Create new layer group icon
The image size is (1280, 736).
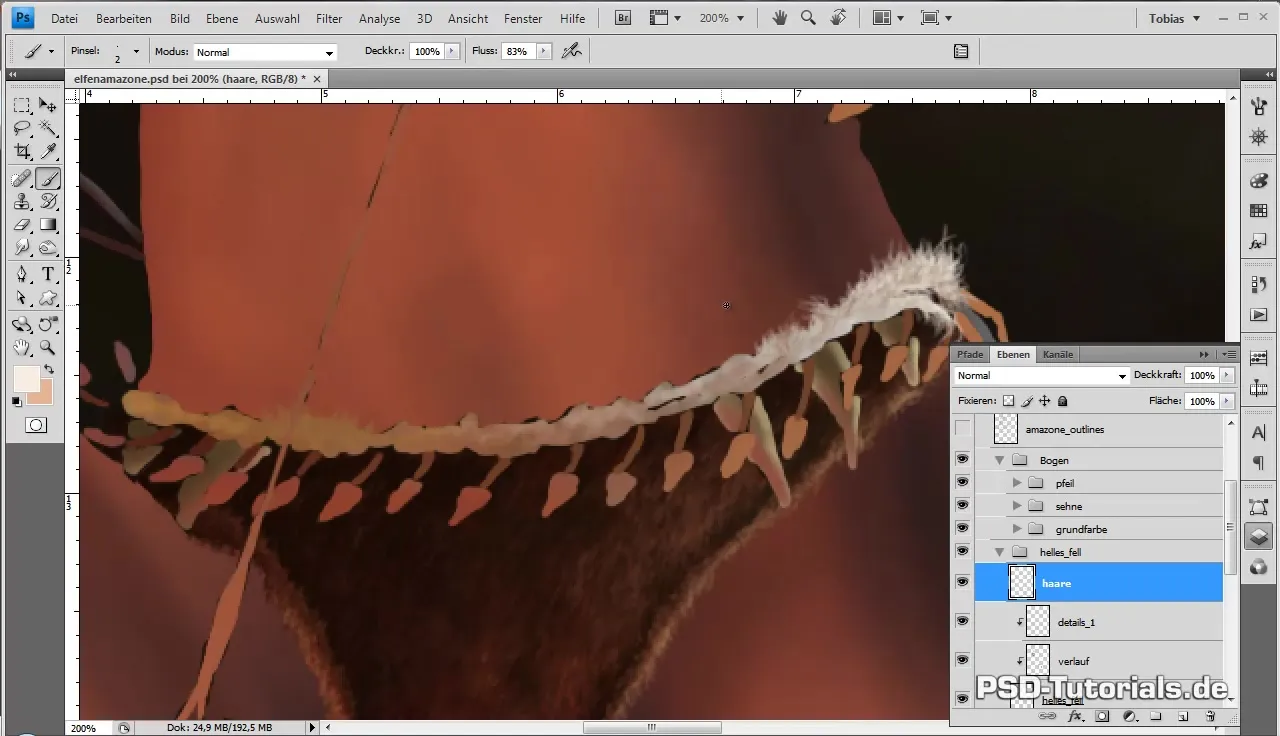click(x=1155, y=717)
